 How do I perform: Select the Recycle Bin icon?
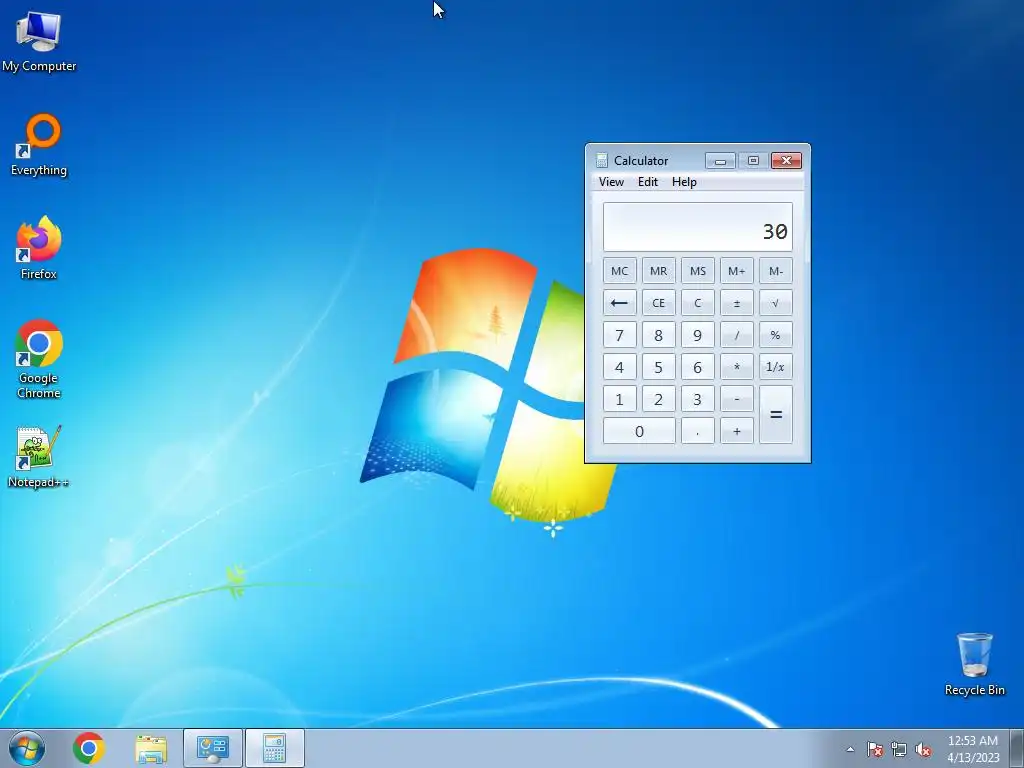point(974,664)
